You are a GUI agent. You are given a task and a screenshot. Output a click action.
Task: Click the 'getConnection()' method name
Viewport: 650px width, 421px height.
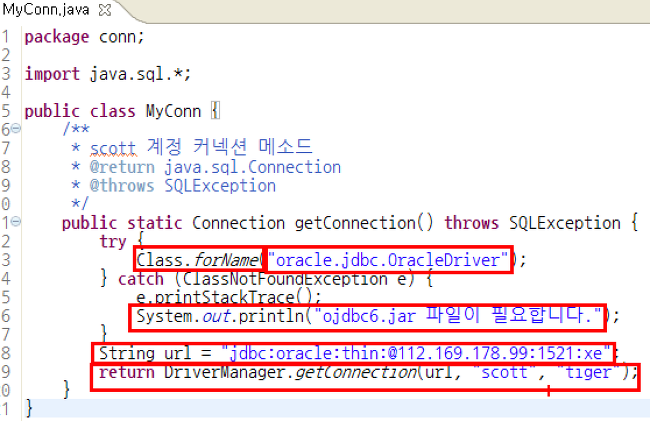[x=364, y=223]
